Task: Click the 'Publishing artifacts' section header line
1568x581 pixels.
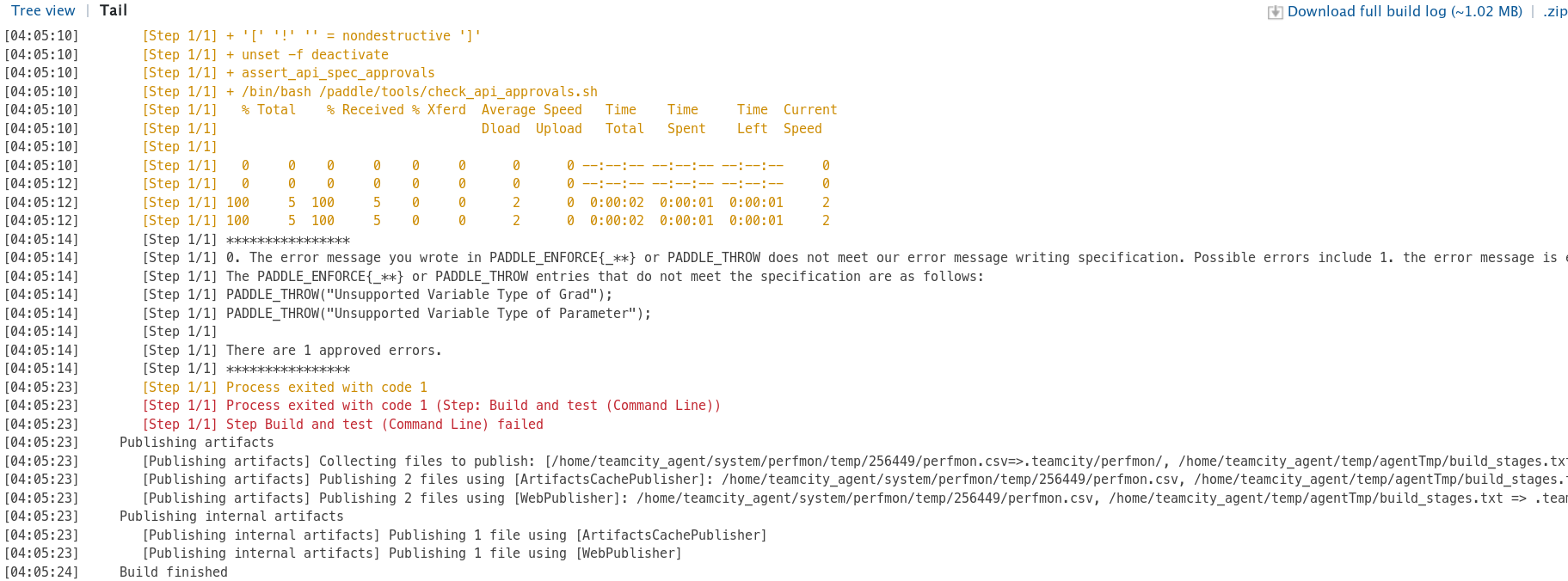Action: [197, 443]
